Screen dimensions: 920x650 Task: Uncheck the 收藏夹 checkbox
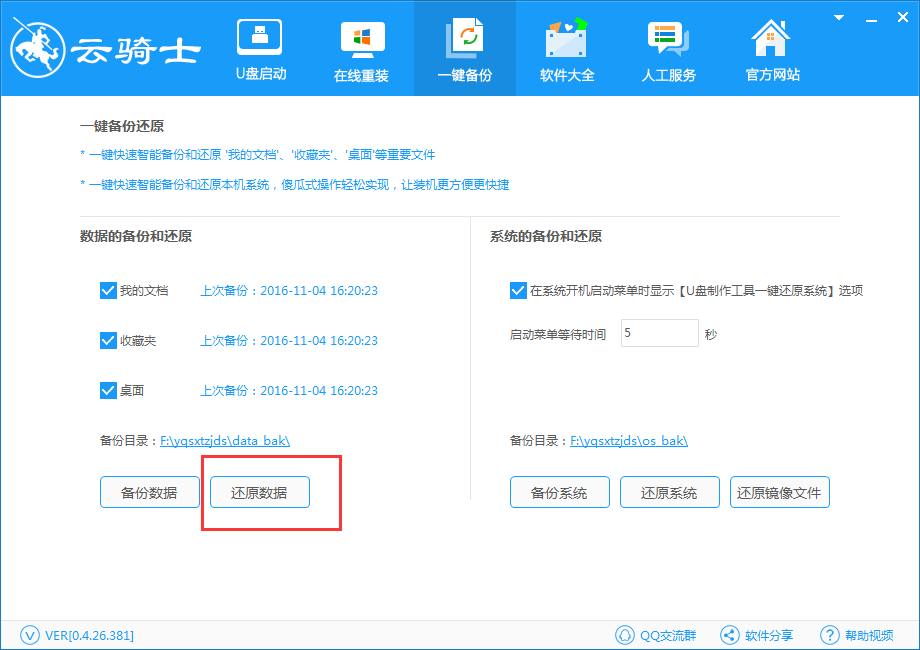click(108, 340)
